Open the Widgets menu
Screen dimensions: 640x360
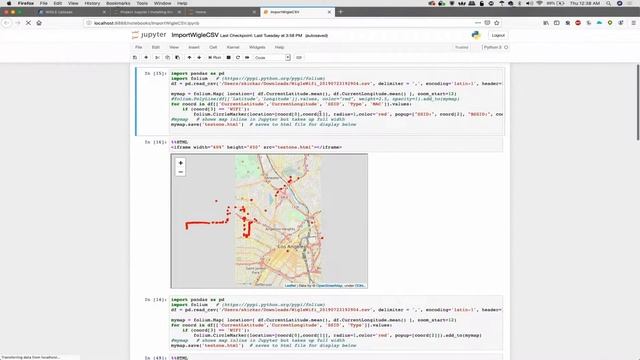pyautogui.click(x=257, y=47)
